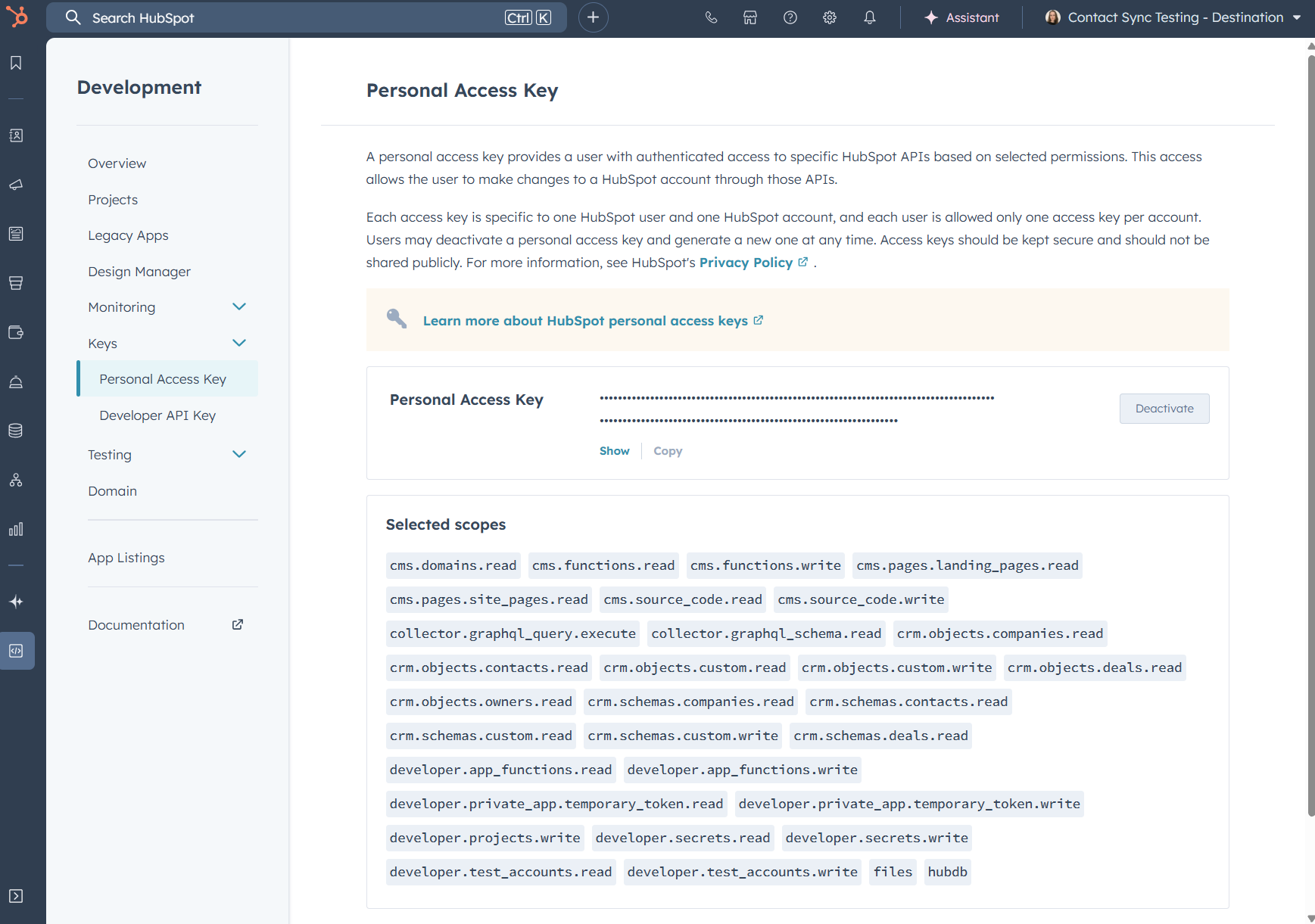Collapse the left sidebar with the arrow
This screenshot has width=1315, height=924.
[16, 895]
